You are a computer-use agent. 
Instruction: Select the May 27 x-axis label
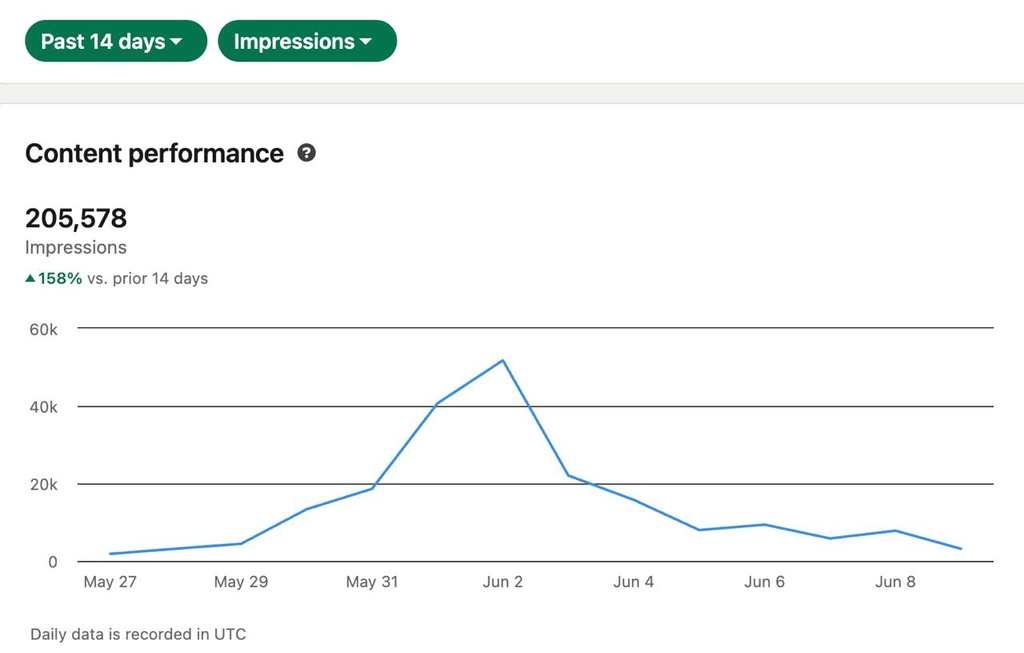[x=110, y=582]
